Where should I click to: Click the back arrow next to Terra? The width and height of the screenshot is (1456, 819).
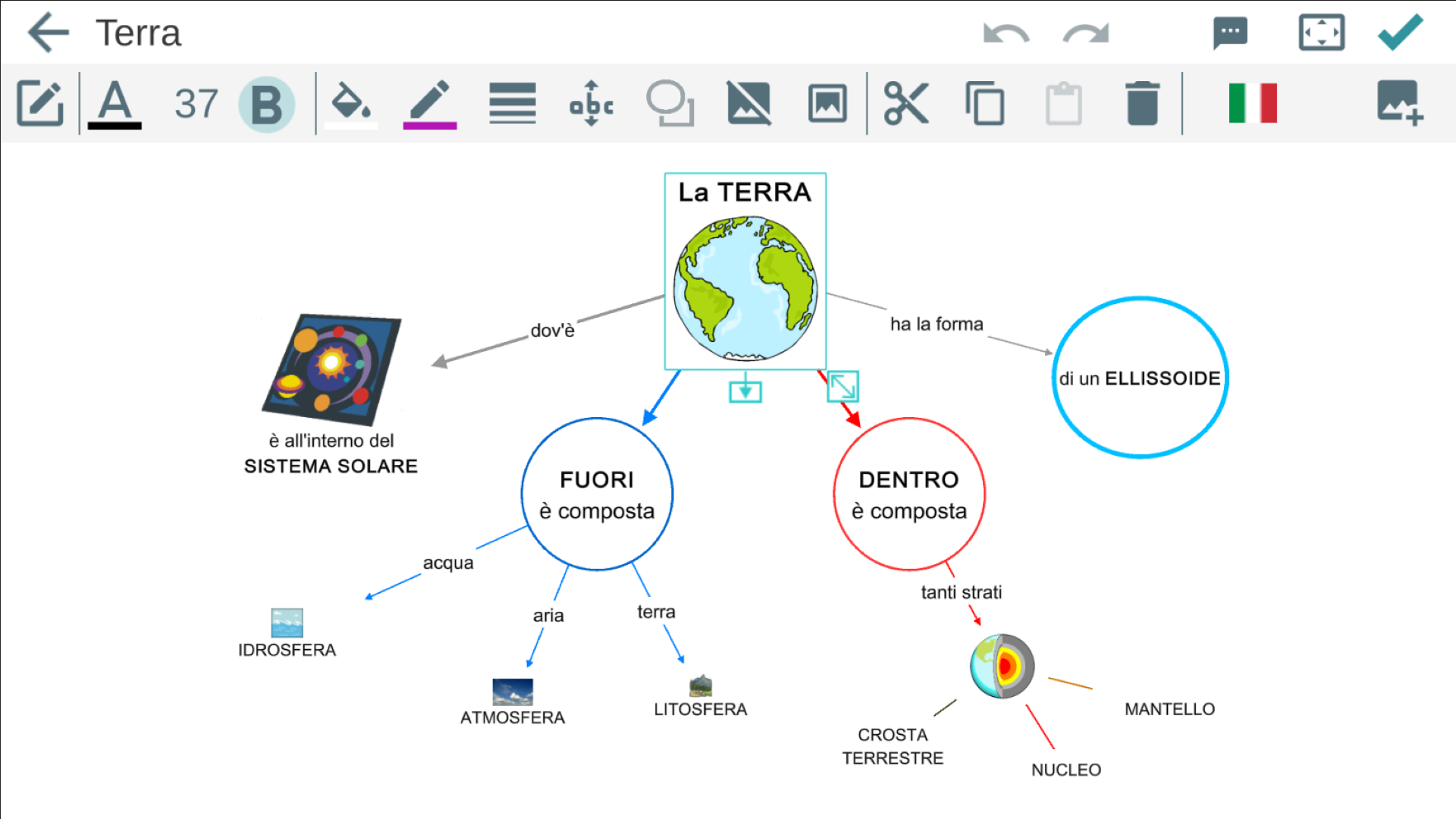49,33
